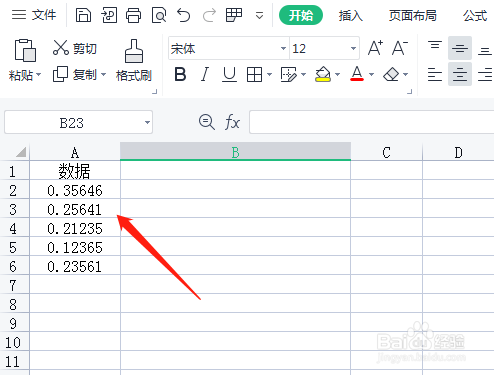The height and width of the screenshot is (375, 494).
Task: Select column C header
Action: pos(386,152)
